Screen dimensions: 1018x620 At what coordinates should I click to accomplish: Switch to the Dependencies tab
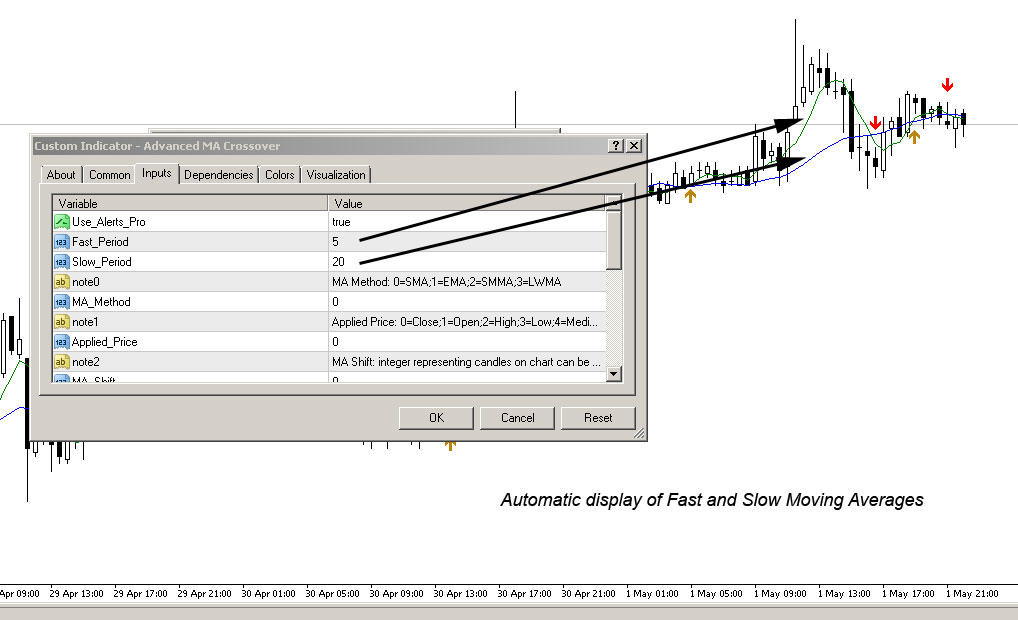(x=218, y=174)
